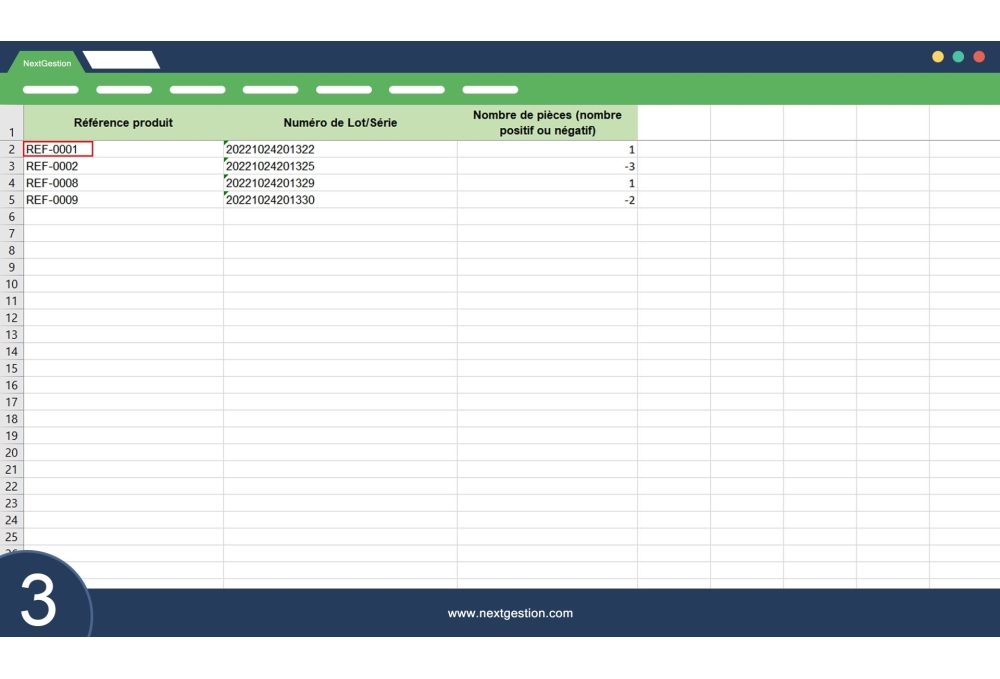The image size is (1000, 679).
Task: Click the green error indicator on 20221024201322
Action: [227, 144]
